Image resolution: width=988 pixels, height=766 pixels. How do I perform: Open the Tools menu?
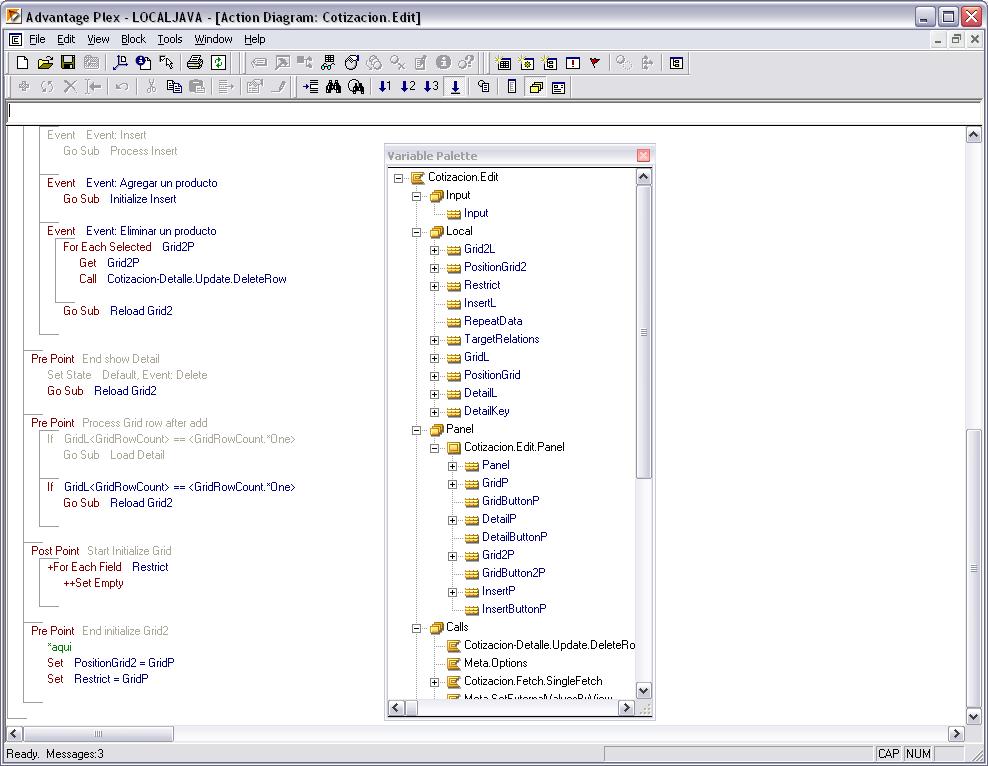[x=169, y=39]
